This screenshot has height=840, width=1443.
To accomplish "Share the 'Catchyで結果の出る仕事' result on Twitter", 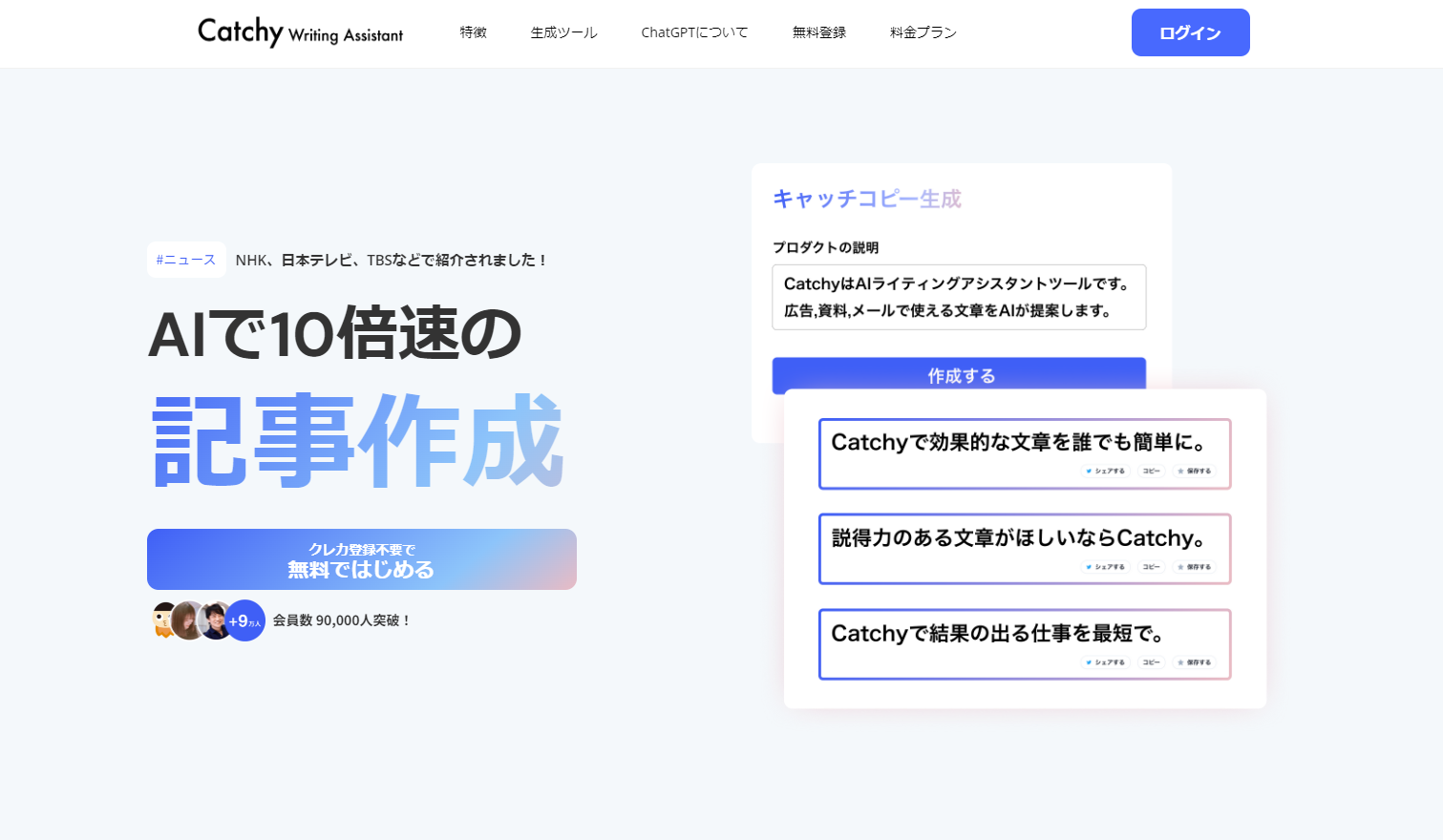I will pyautogui.click(x=1106, y=662).
